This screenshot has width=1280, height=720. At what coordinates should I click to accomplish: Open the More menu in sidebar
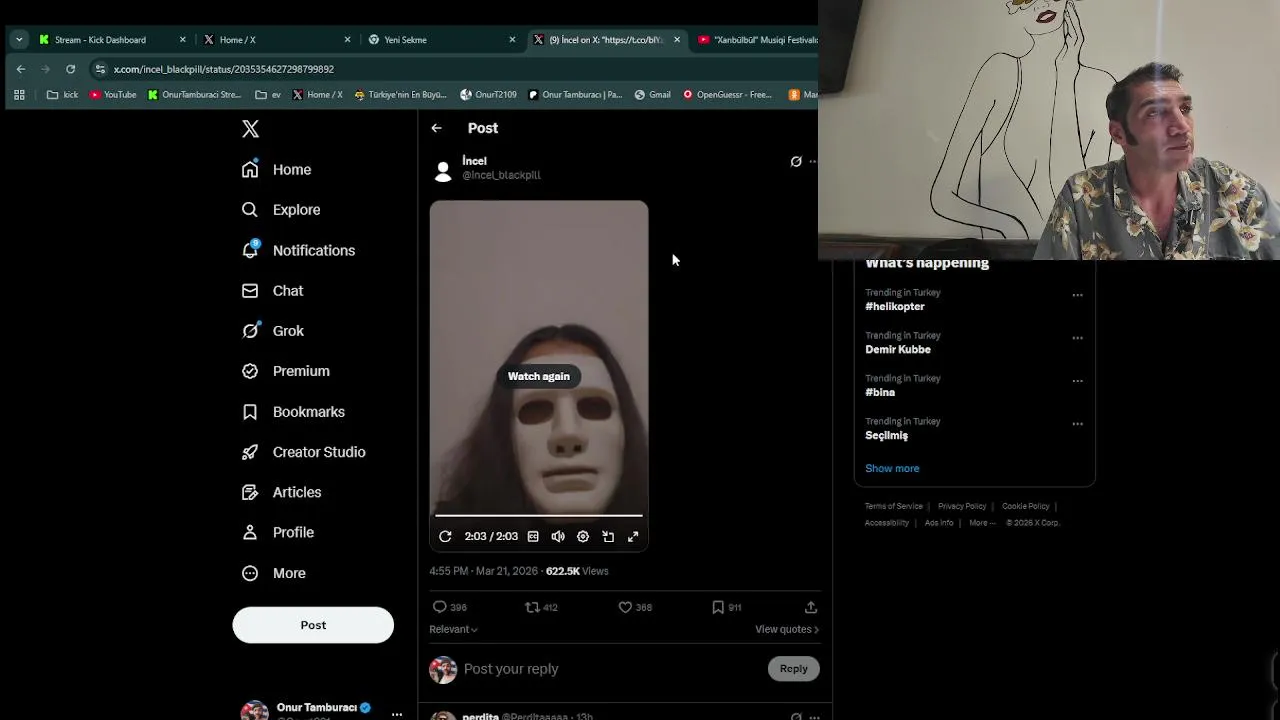(x=274, y=573)
